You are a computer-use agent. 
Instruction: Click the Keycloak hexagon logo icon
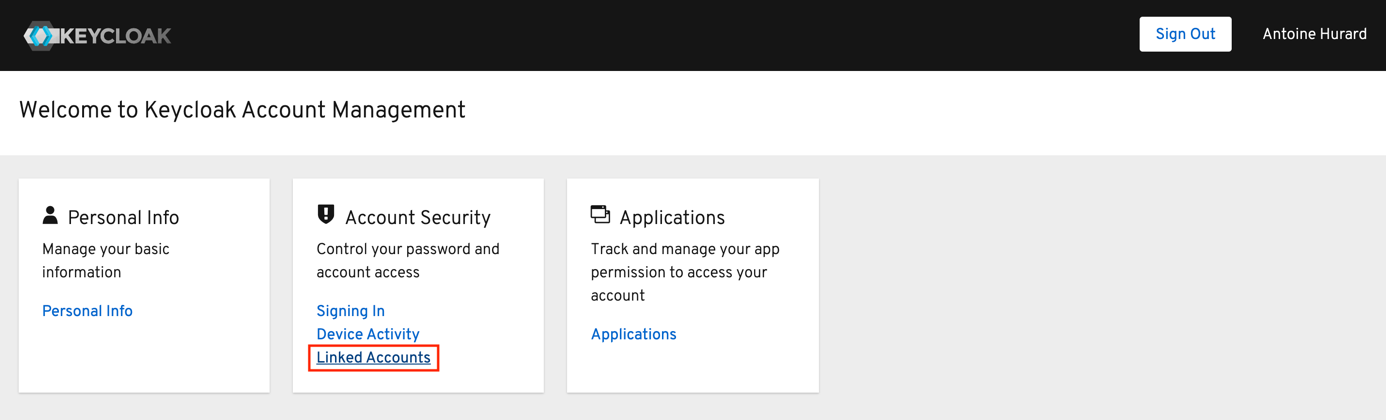click(41, 35)
